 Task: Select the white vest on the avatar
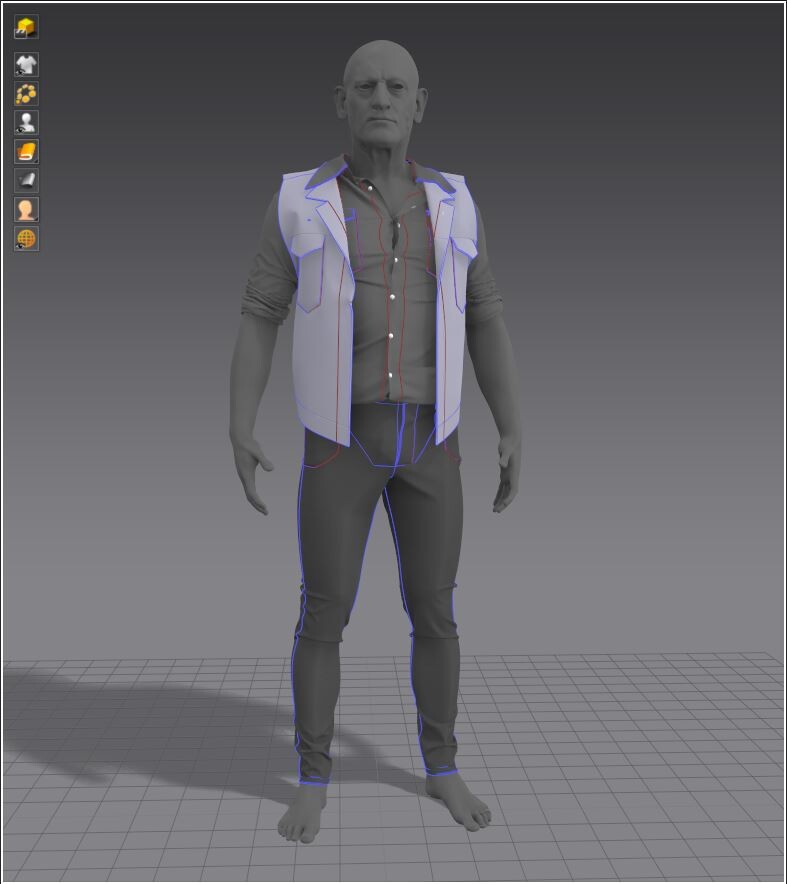point(319,338)
